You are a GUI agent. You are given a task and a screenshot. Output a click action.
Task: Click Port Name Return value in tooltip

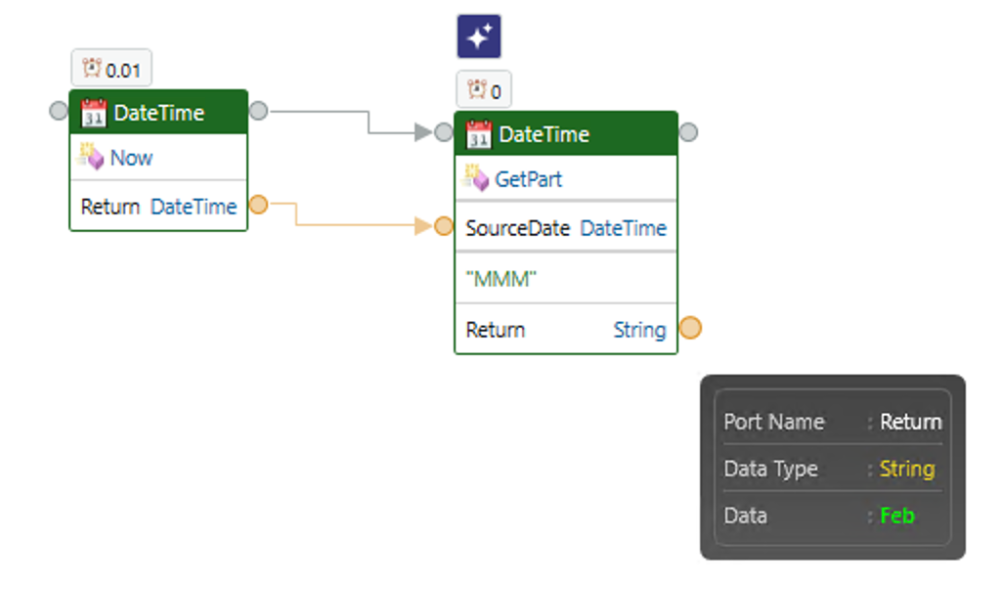(x=911, y=422)
